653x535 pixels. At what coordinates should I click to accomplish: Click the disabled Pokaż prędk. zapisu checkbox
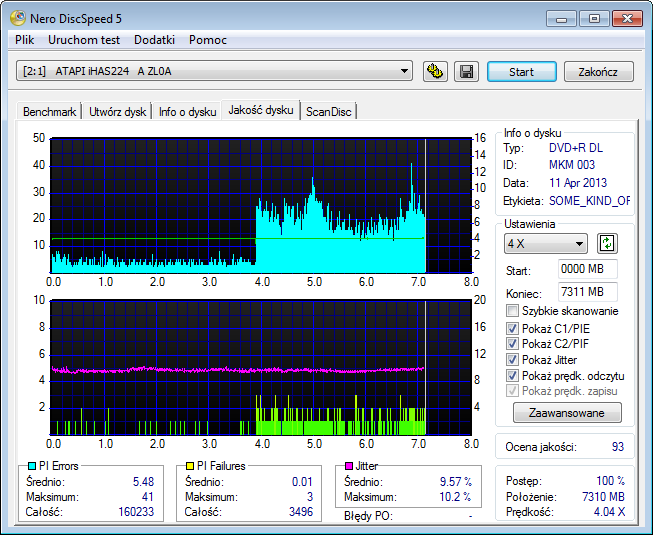pyautogui.click(x=512, y=391)
